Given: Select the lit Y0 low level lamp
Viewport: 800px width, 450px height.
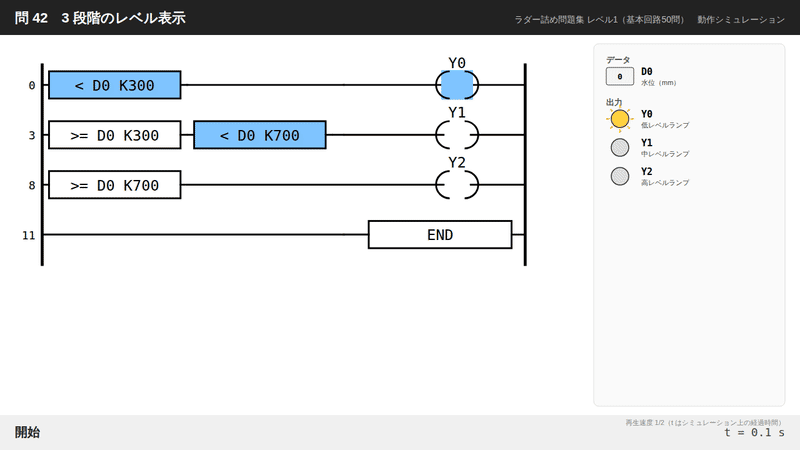Looking at the screenshot, I should tap(619, 119).
